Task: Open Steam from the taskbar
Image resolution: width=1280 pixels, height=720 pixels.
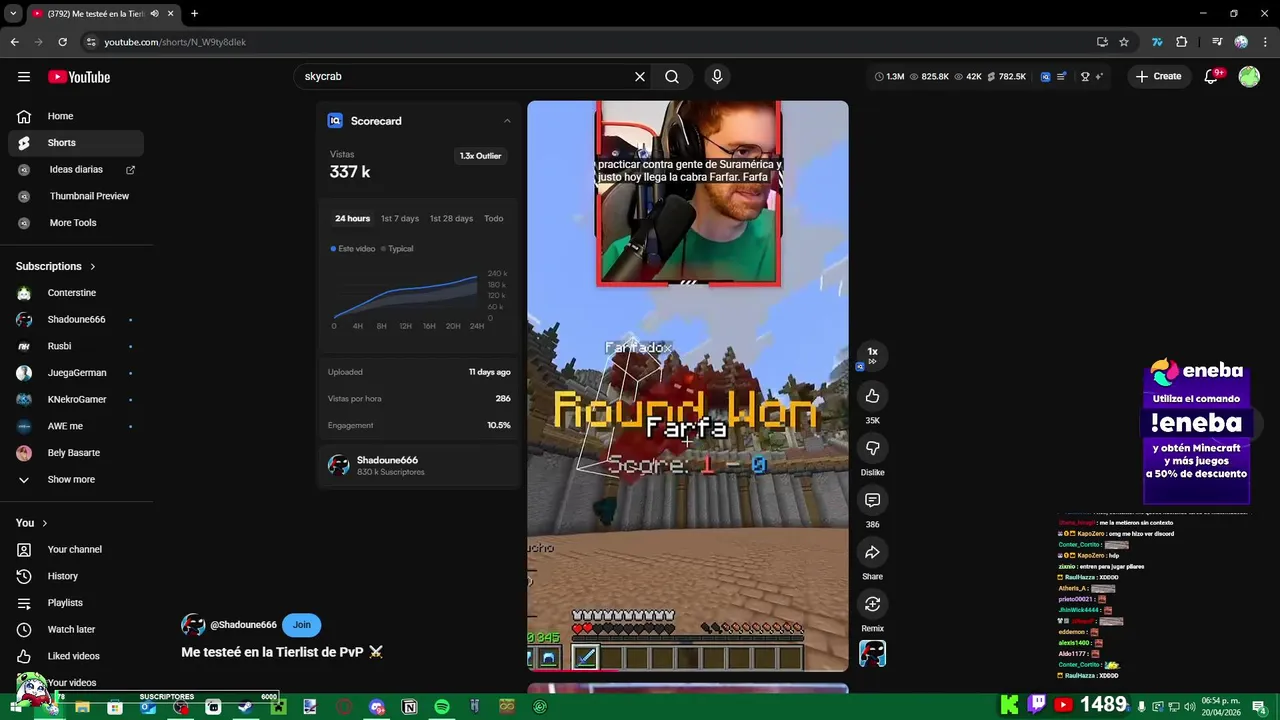Action: click(245, 707)
